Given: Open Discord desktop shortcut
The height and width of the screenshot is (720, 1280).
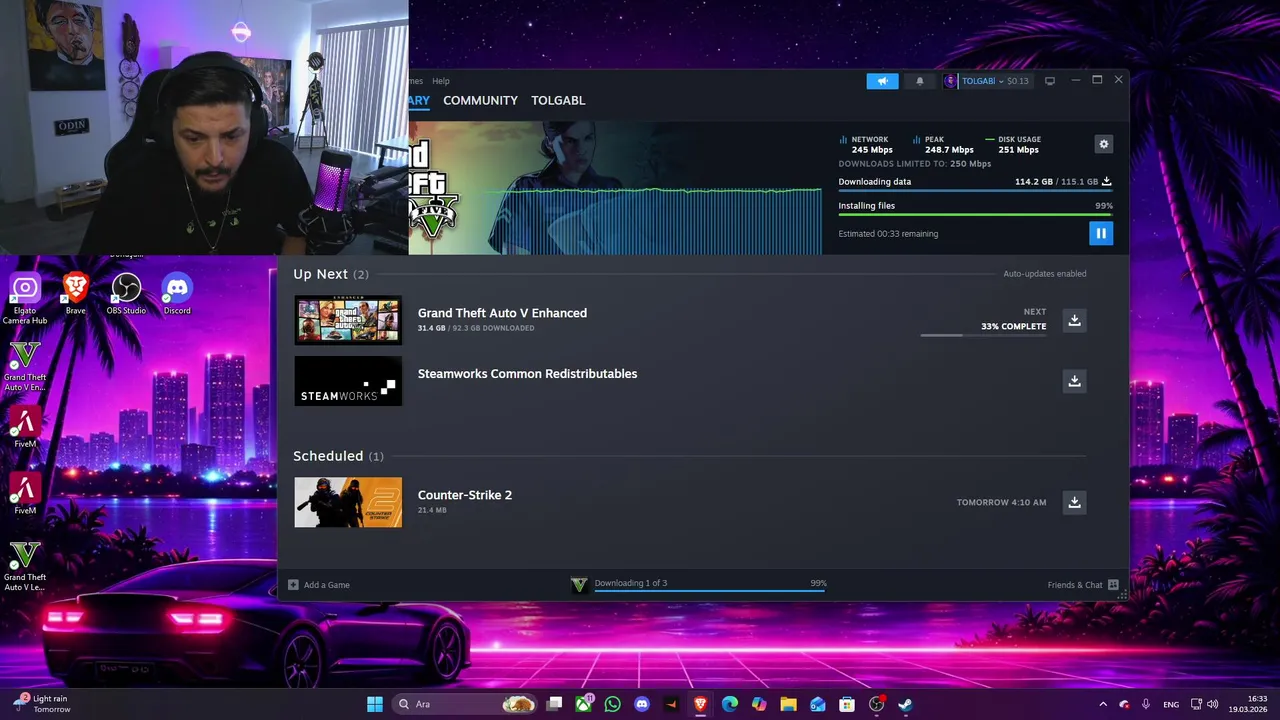Looking at the screenshot, I should tap(177, 294).
